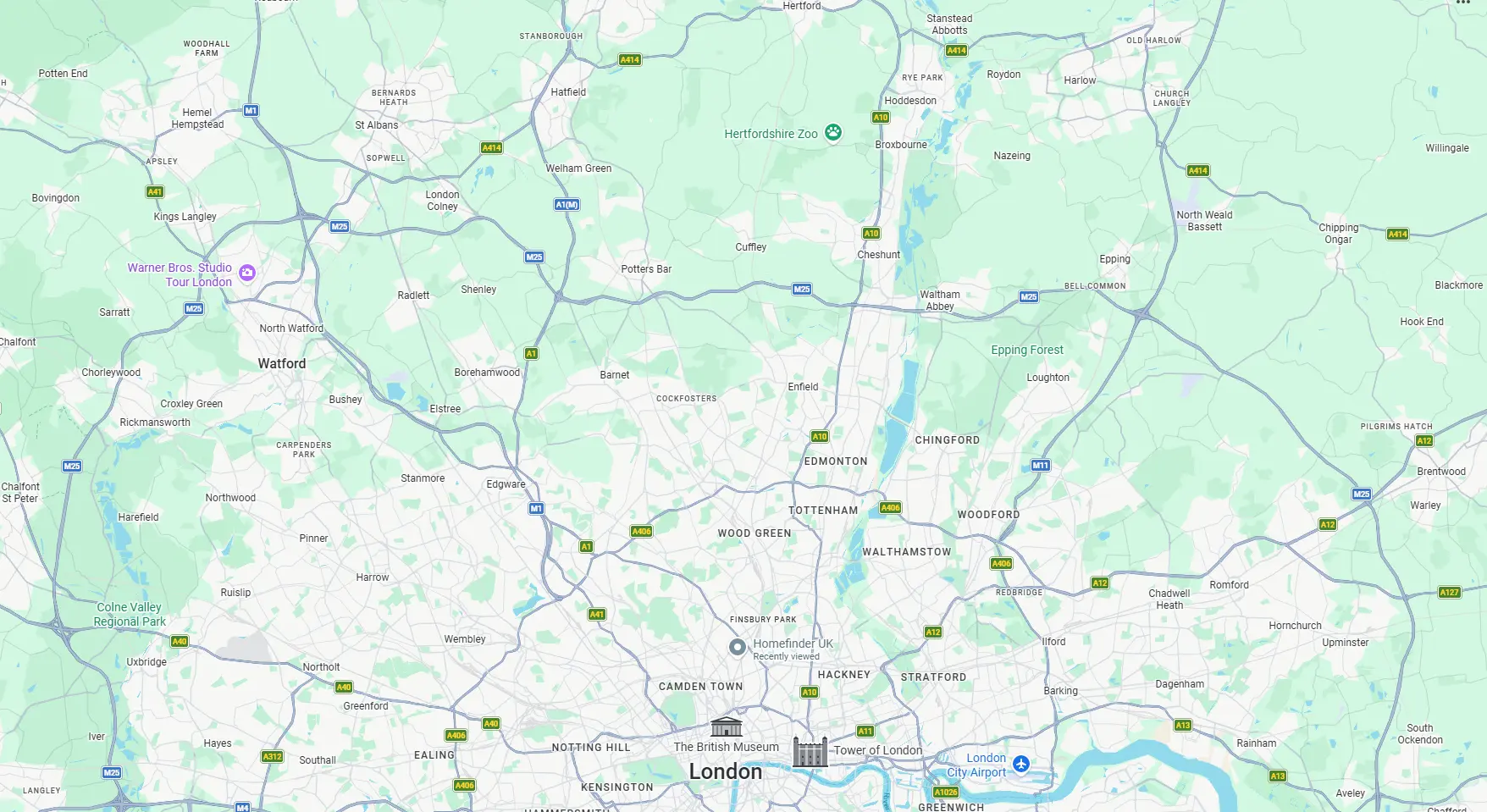Screen dimensions: 1487x812
Task: Click the M11 motorway shield
Action: (1041, 466)
